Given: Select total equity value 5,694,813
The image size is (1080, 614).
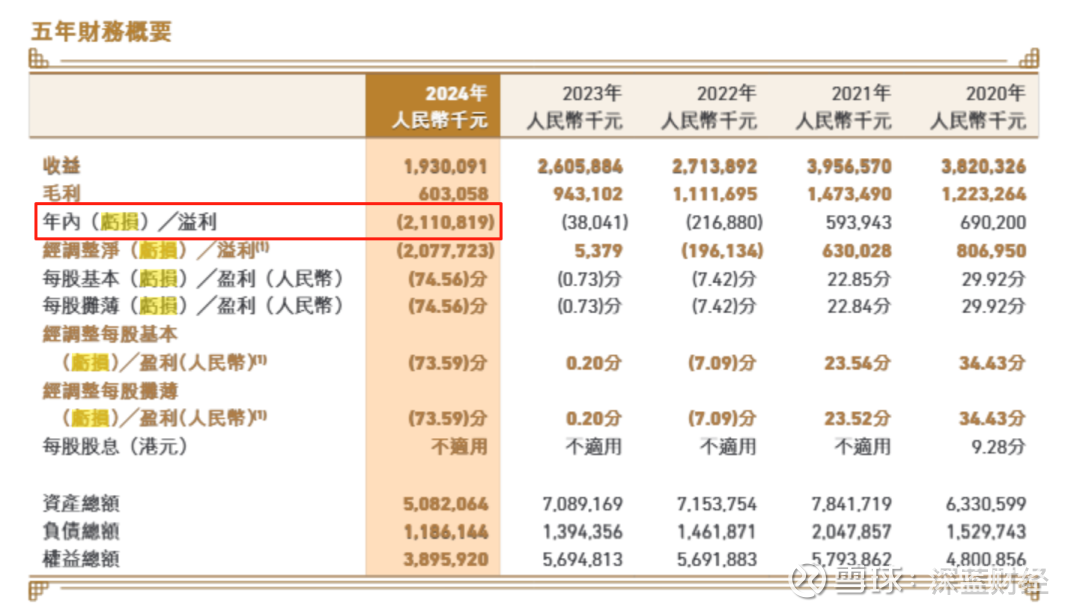Looking at the screenshot, I should pos(583,560).
